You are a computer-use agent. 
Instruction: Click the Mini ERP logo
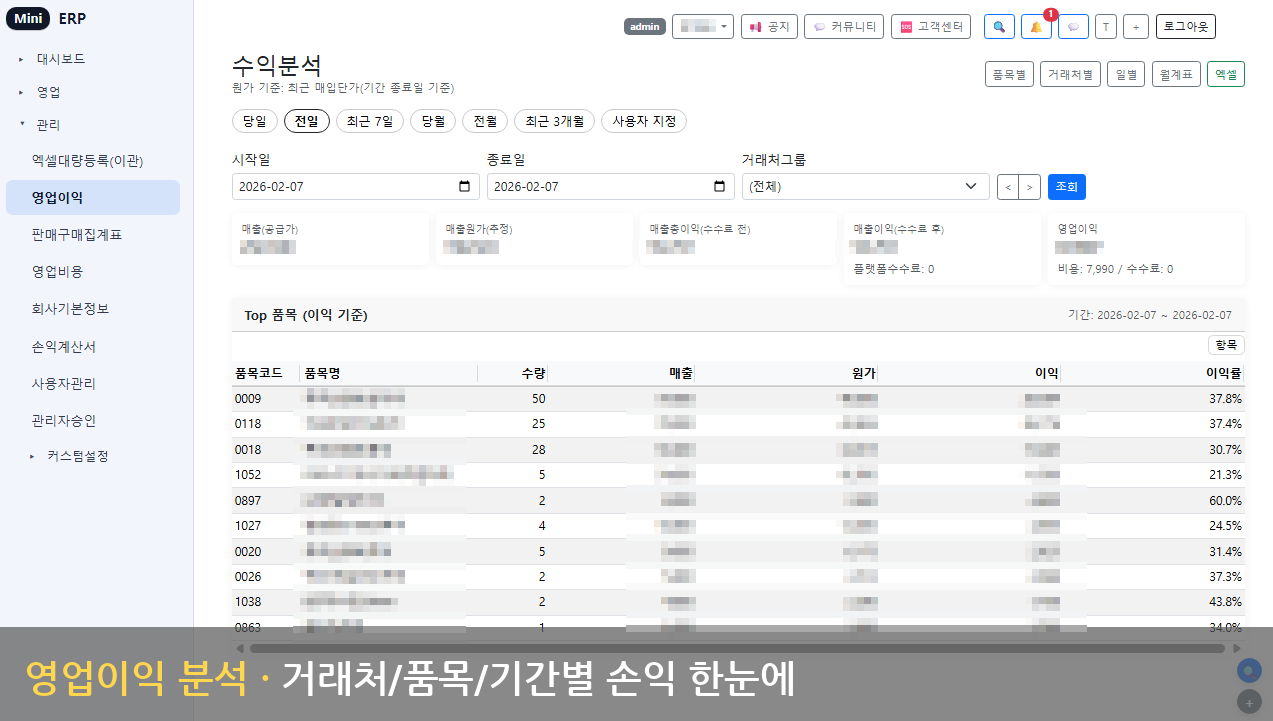(x=46, y=19)
